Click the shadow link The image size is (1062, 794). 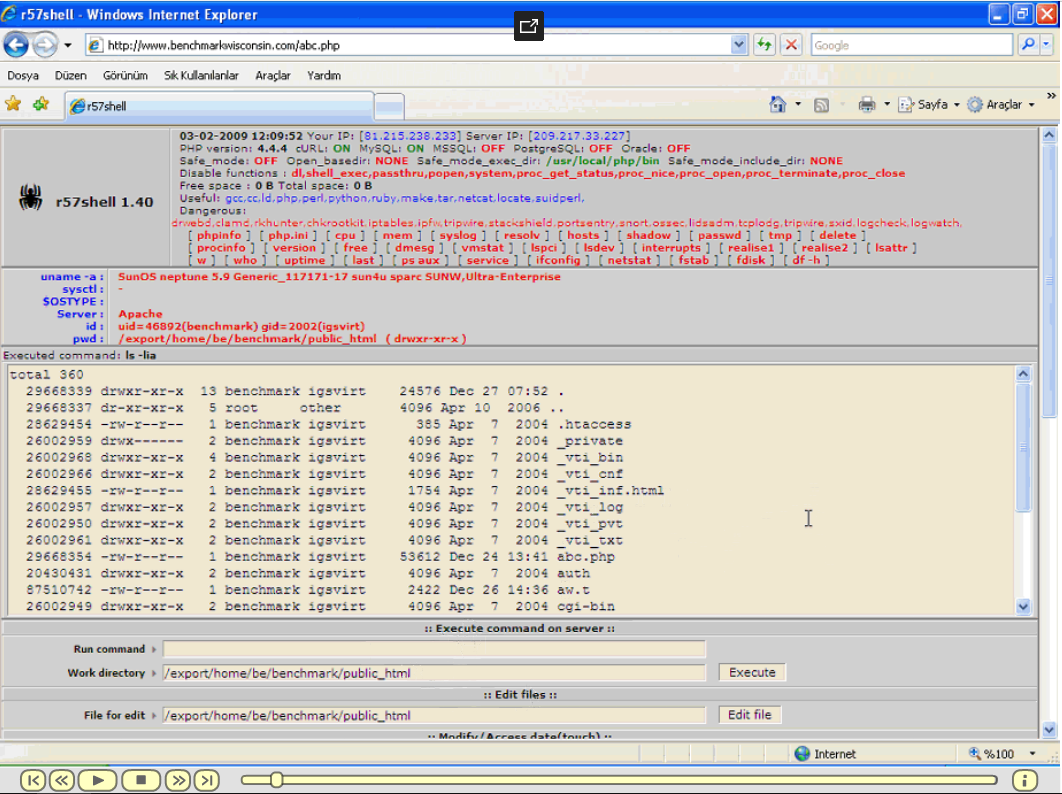648,236
